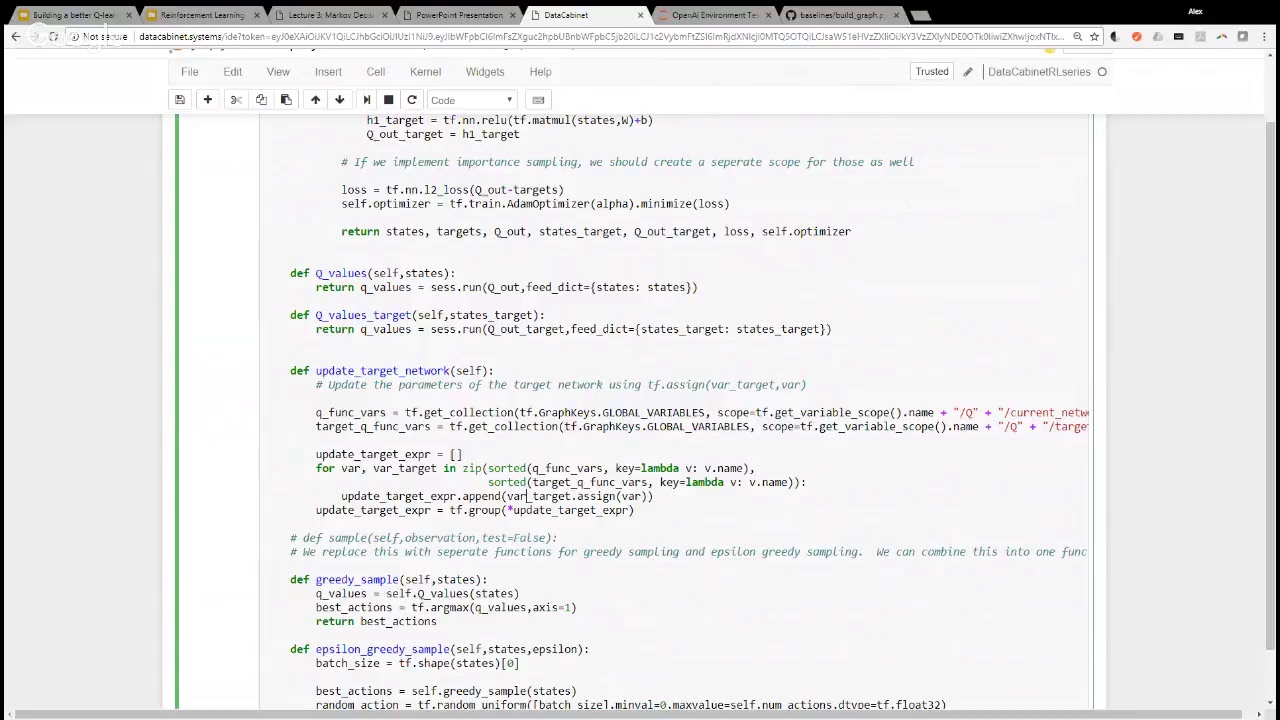The image size is (1280, 720).
Task: Close the PowerPoint Presentation tab
Action: click(x=512, y=15)
